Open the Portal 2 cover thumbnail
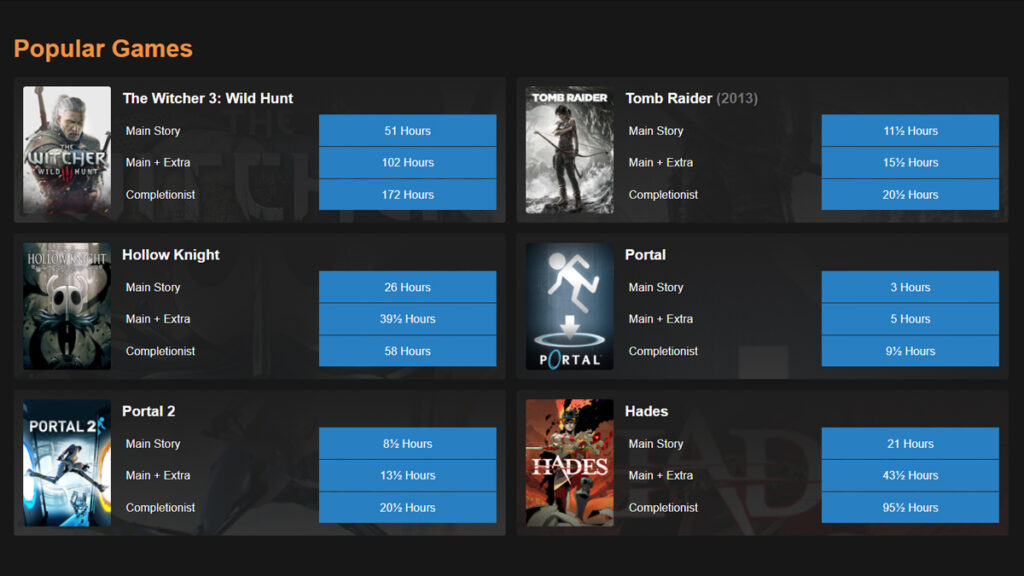Viewport: 1024px width, 576px height. (67, 463)
